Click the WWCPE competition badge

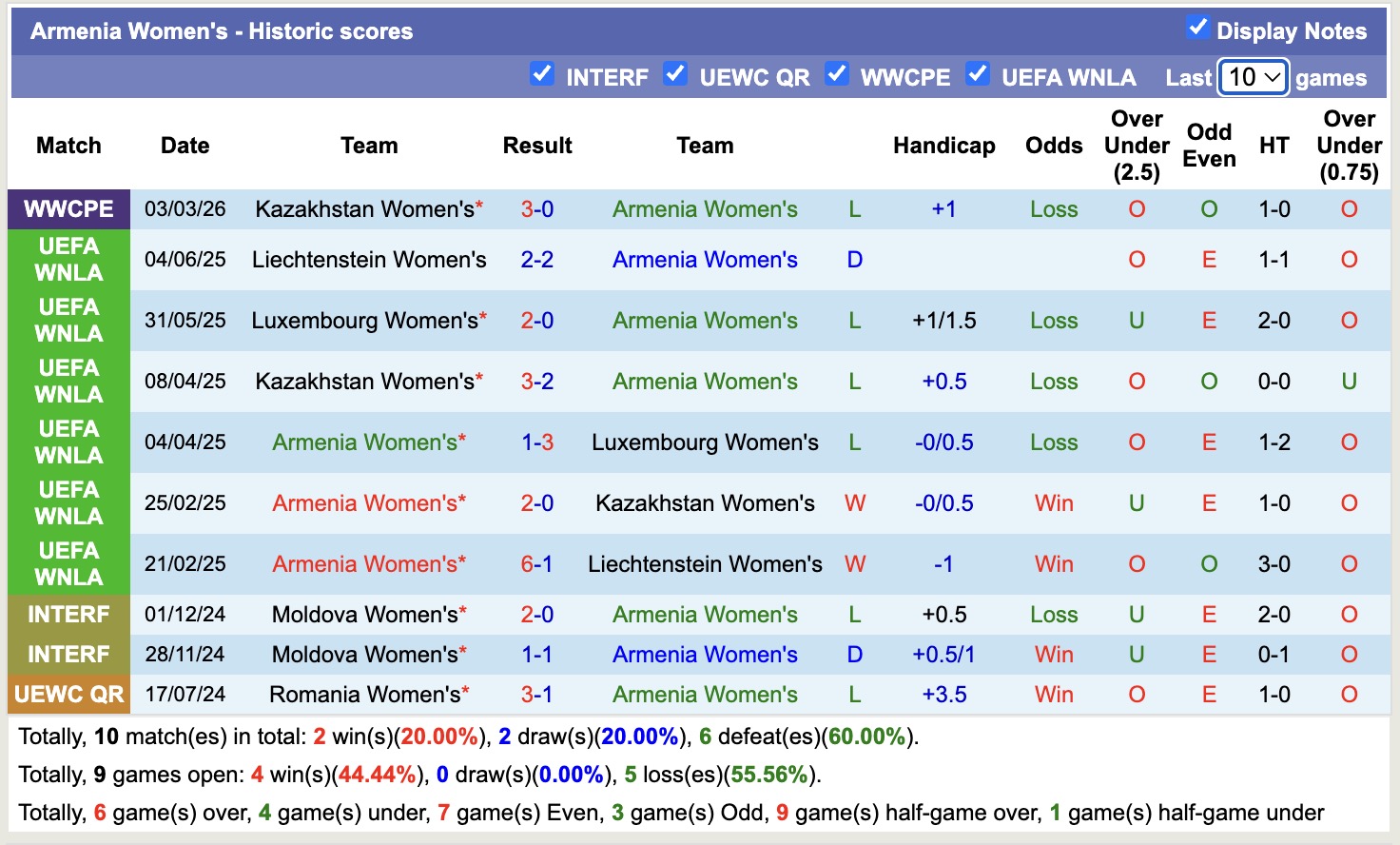tap(68, 209)
